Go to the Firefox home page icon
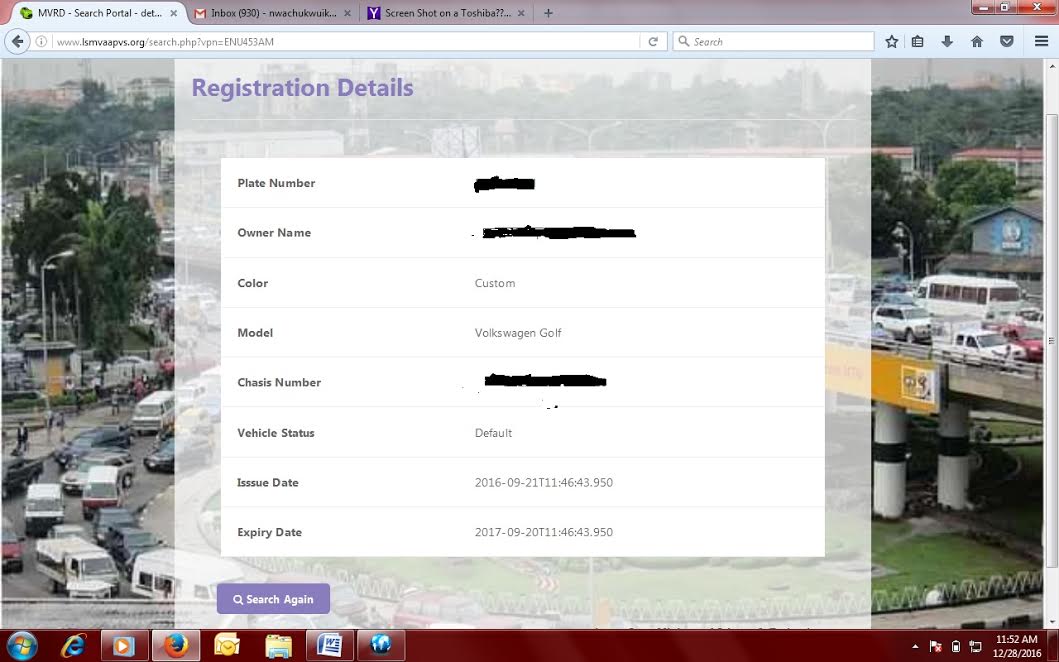1059x662 pixels. 977,41
